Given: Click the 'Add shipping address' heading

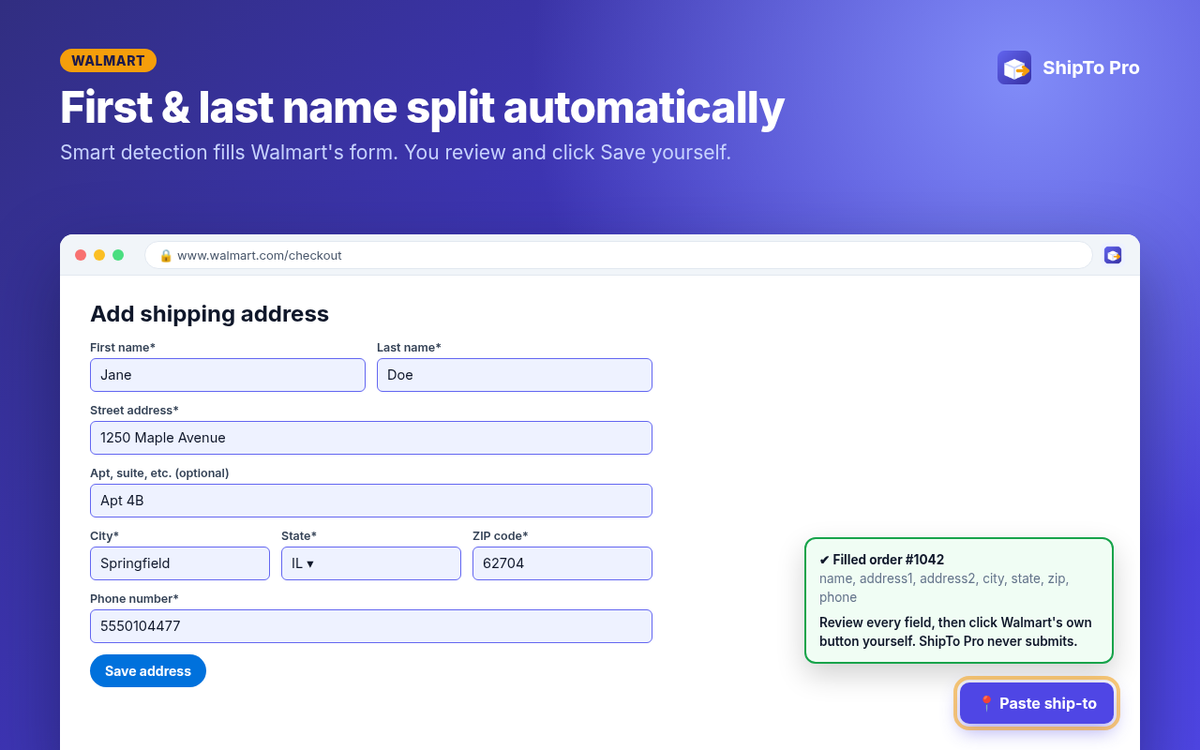Looking at the screenshot, I should tap(209, 313).
